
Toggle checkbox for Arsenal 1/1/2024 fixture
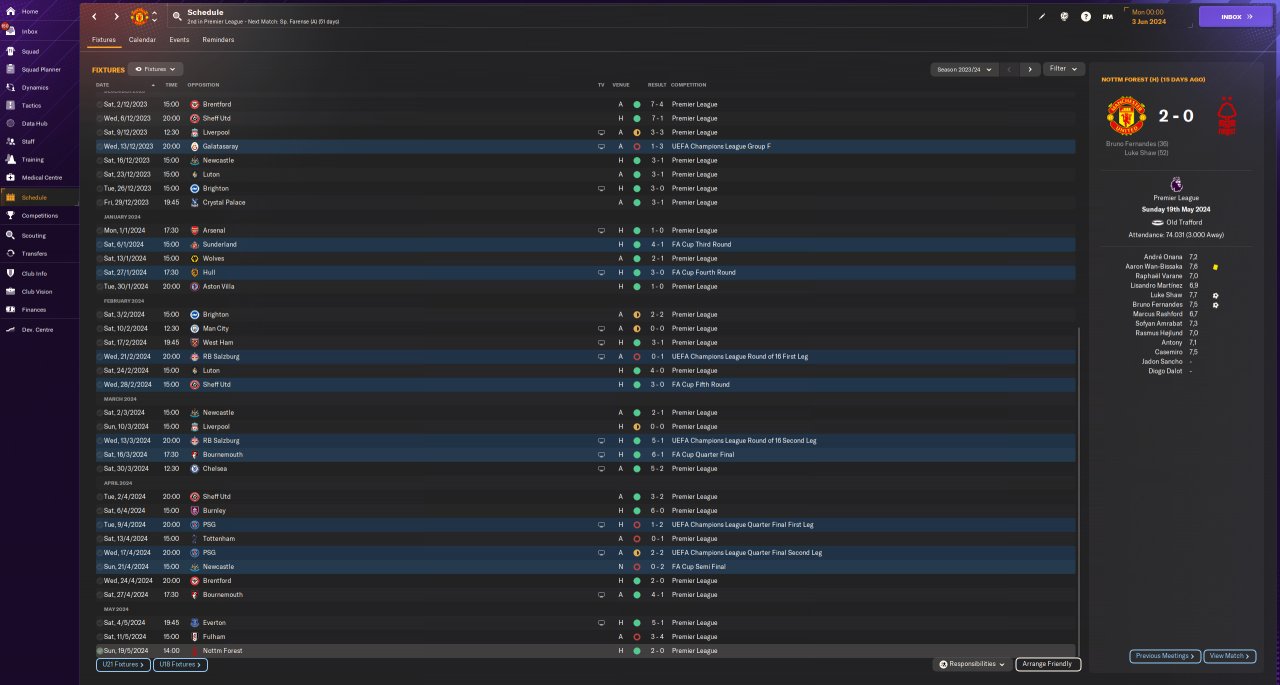[100, 230]
